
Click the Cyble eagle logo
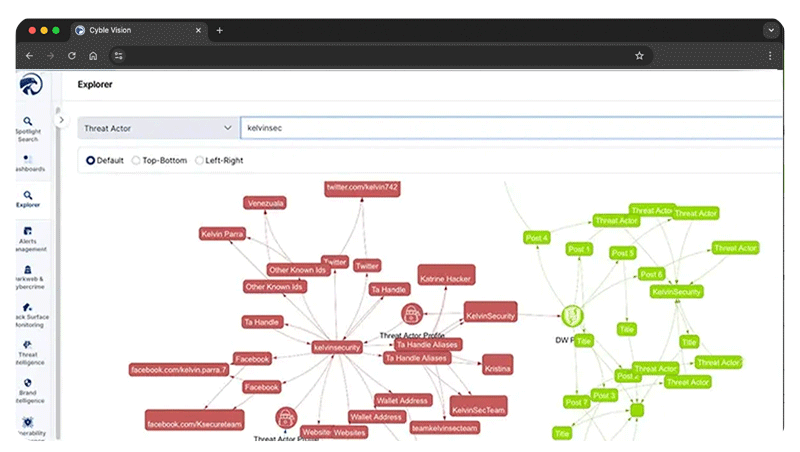coord(30,85)
